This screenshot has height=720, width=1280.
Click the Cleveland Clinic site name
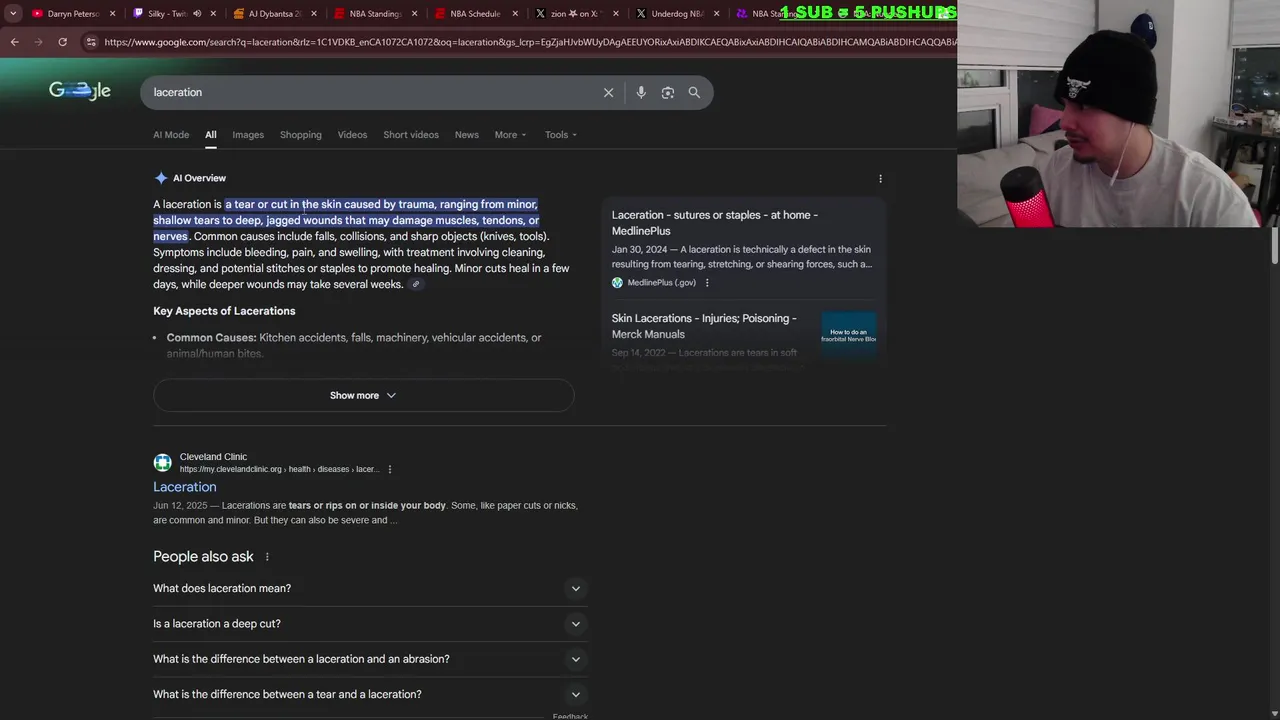213,457
